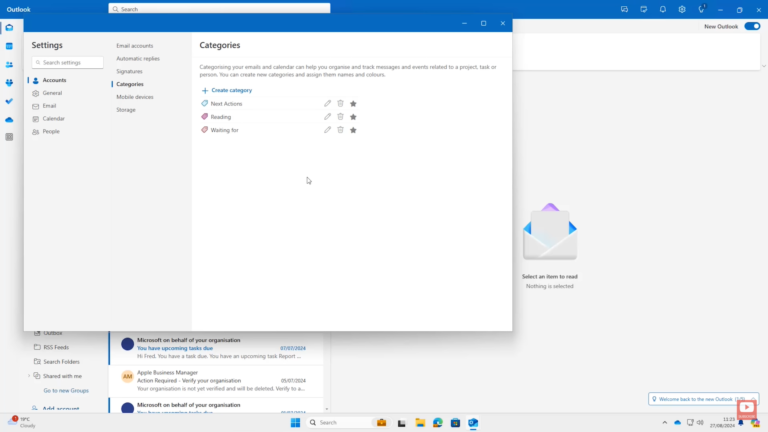Screen dimensions: 768x432
Task: Toggle favourite star for Reading category
Action: click(353, 117)
